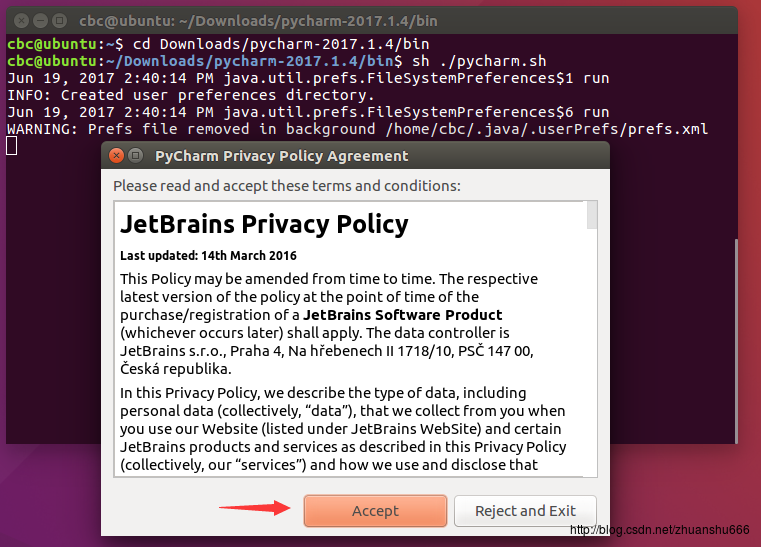Click the JetBrains Privacy Policy heading
Image resolution: width=761 pixels, height=547 pixels.
(x=264, y=224)
